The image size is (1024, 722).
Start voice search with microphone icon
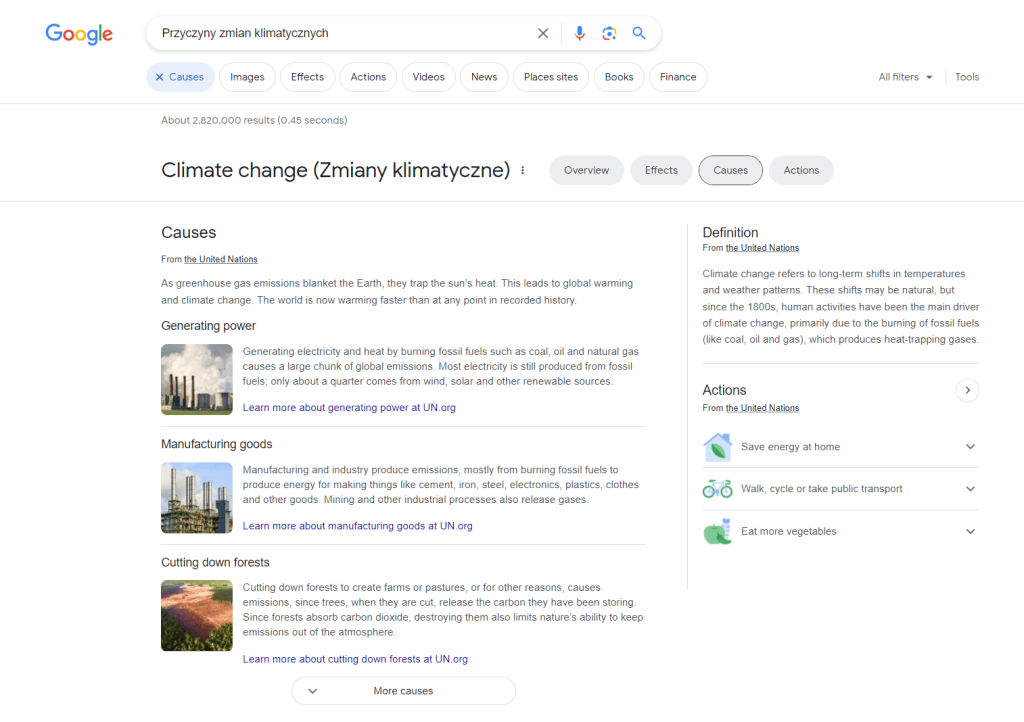(579, 33)
